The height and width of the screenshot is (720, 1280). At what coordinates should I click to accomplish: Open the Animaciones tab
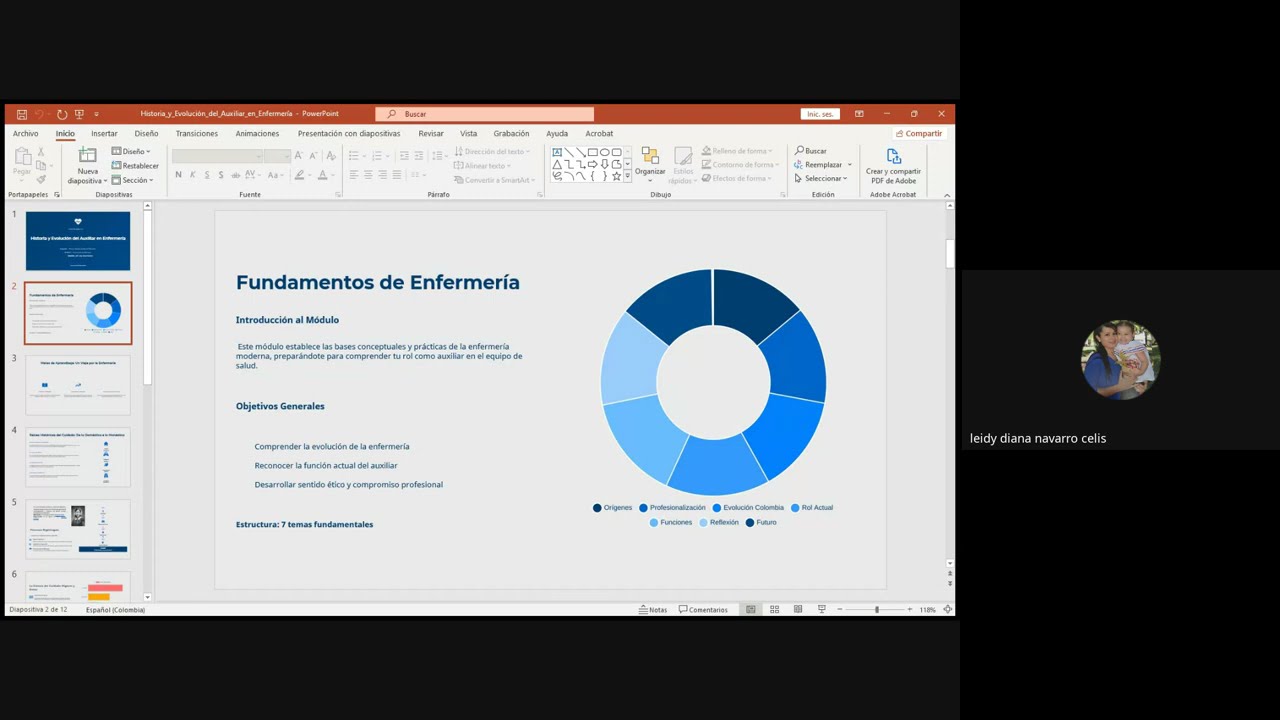pos(257,133)
